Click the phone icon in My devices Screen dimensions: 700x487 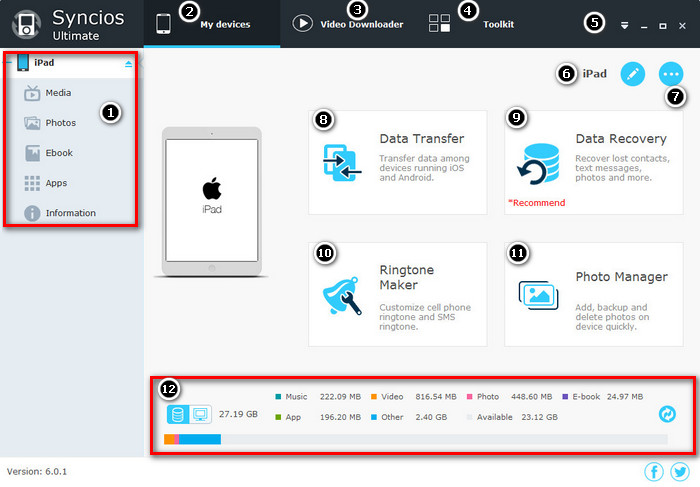click(x=163, y=24)
